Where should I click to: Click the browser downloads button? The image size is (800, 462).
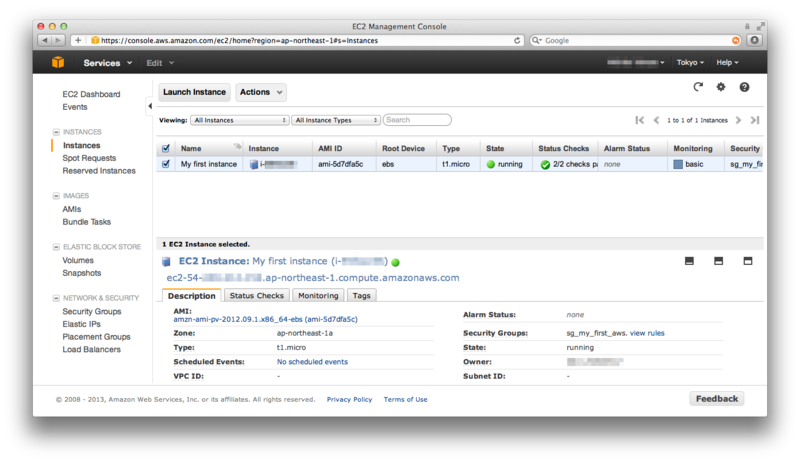755,40
